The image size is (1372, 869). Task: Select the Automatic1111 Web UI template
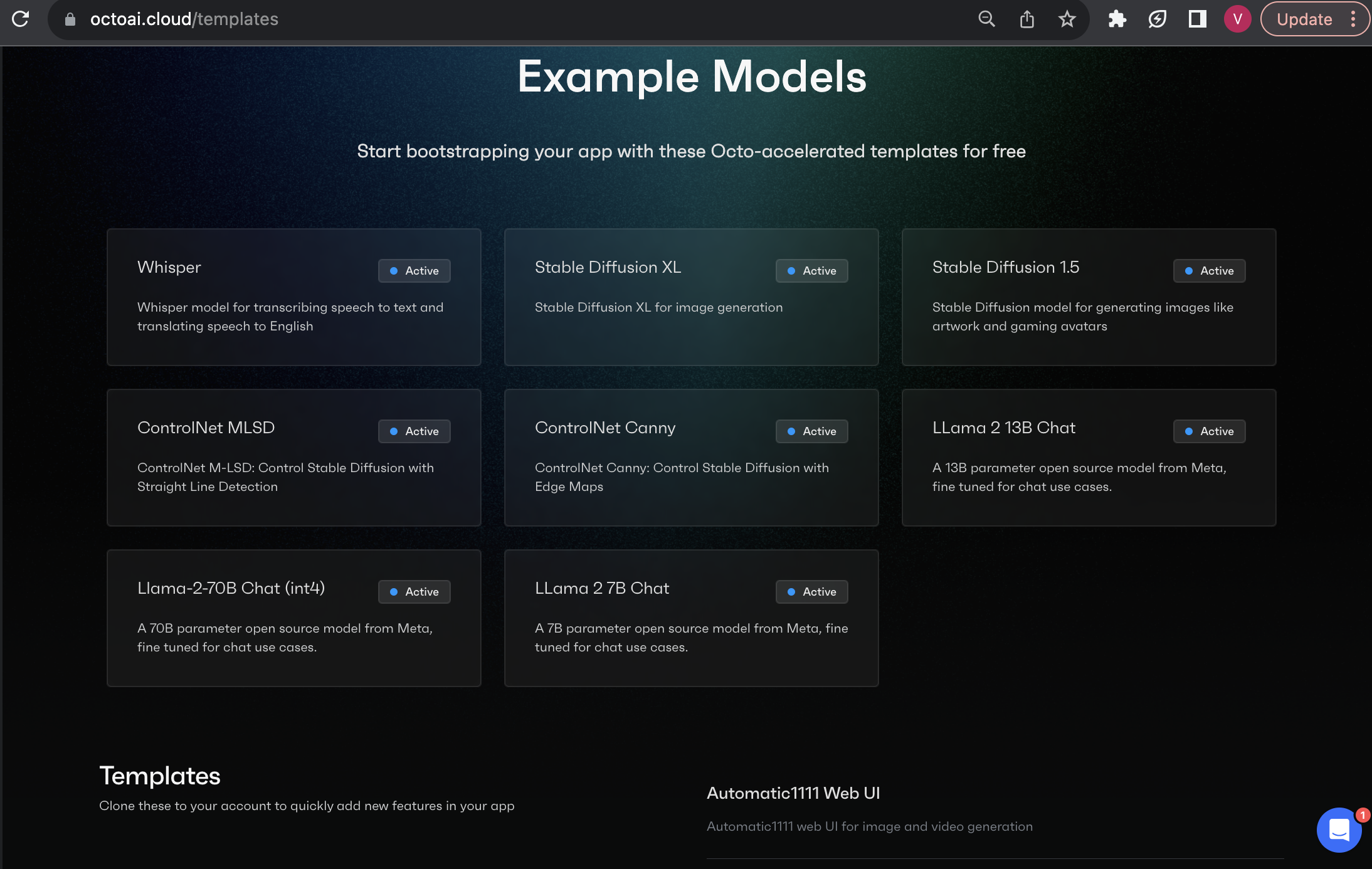tap(793, 793)
